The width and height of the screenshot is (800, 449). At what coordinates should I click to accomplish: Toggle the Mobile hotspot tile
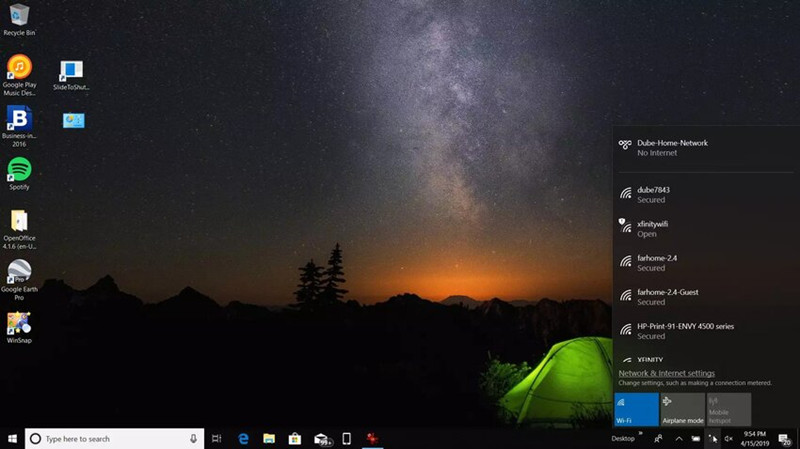pos(728,409)
